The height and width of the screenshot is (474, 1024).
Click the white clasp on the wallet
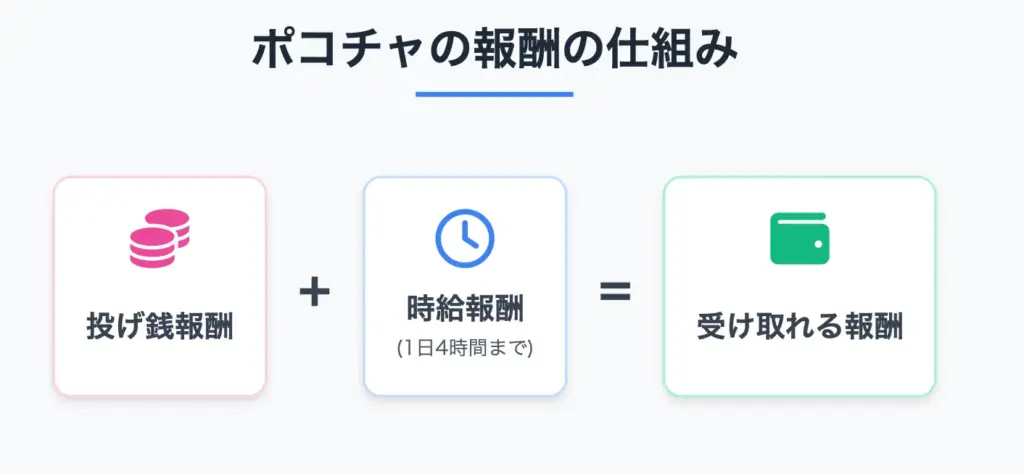click(819, 242)
